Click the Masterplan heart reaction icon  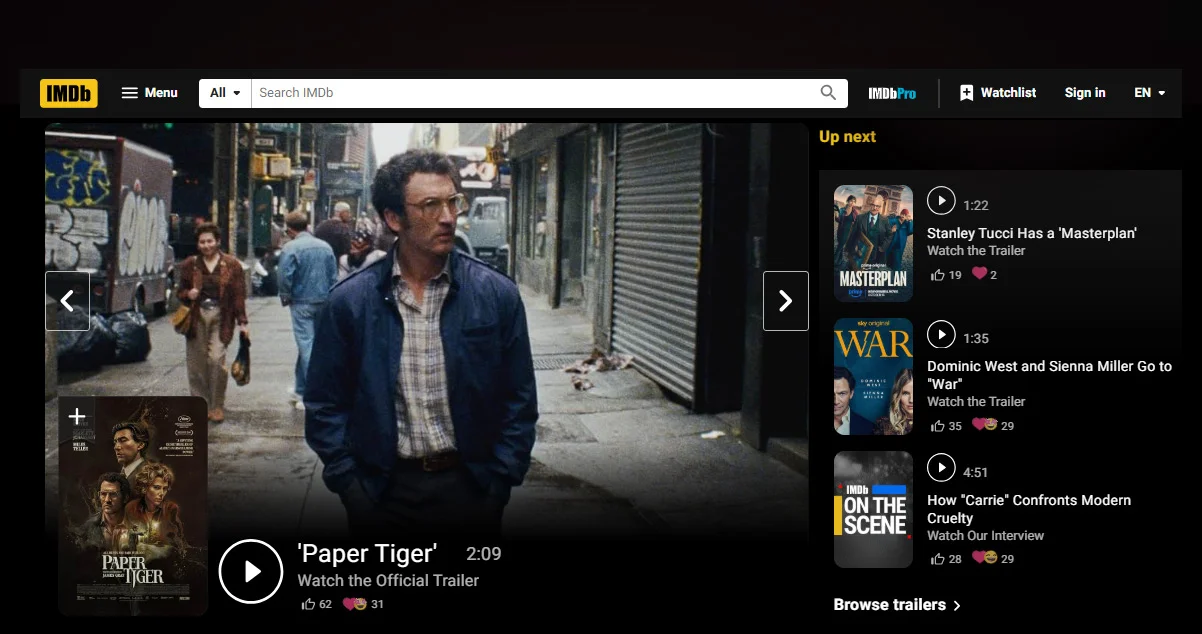(979, 274)
